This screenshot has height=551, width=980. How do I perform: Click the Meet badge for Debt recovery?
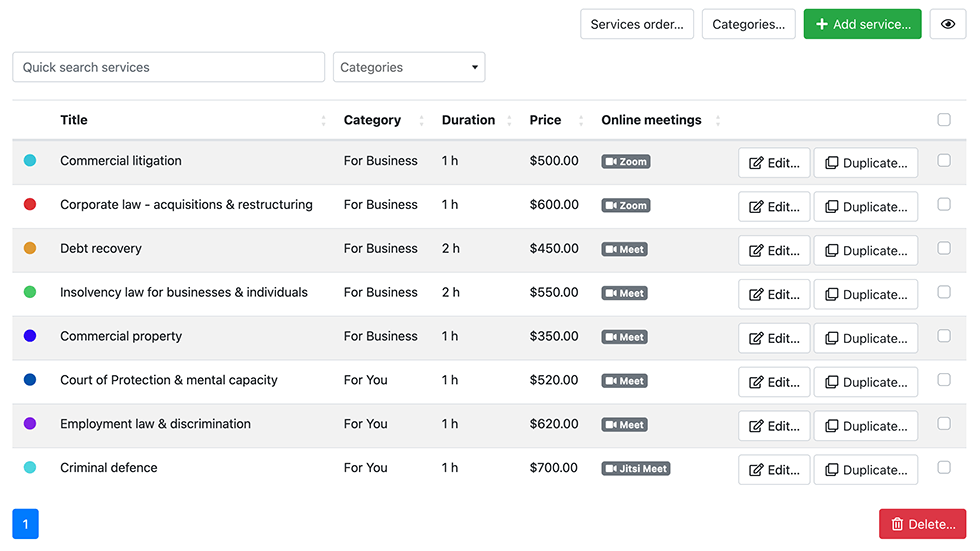click(x=624, y=249)
